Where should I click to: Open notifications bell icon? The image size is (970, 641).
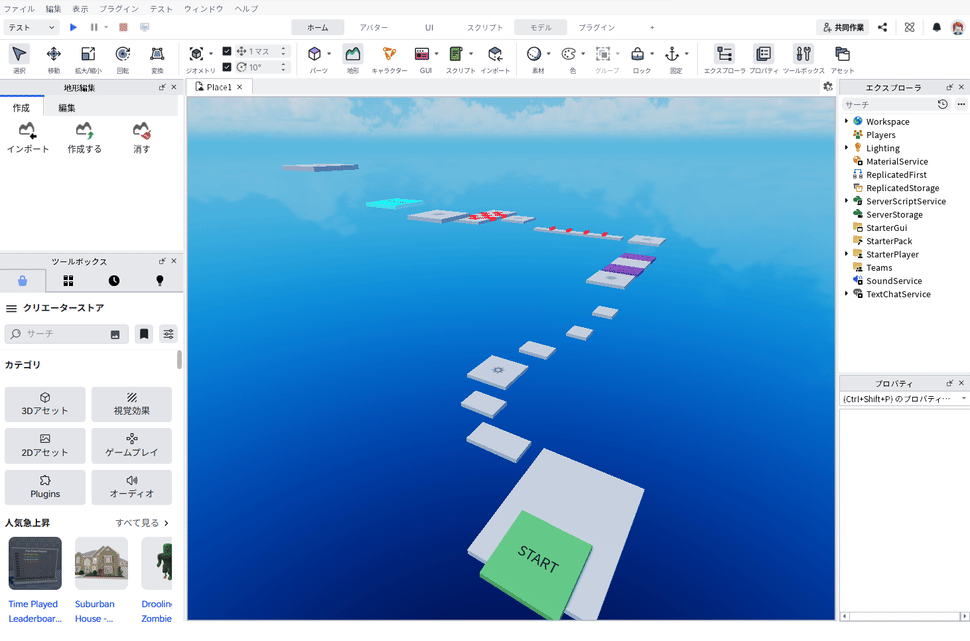click(937, 27)
